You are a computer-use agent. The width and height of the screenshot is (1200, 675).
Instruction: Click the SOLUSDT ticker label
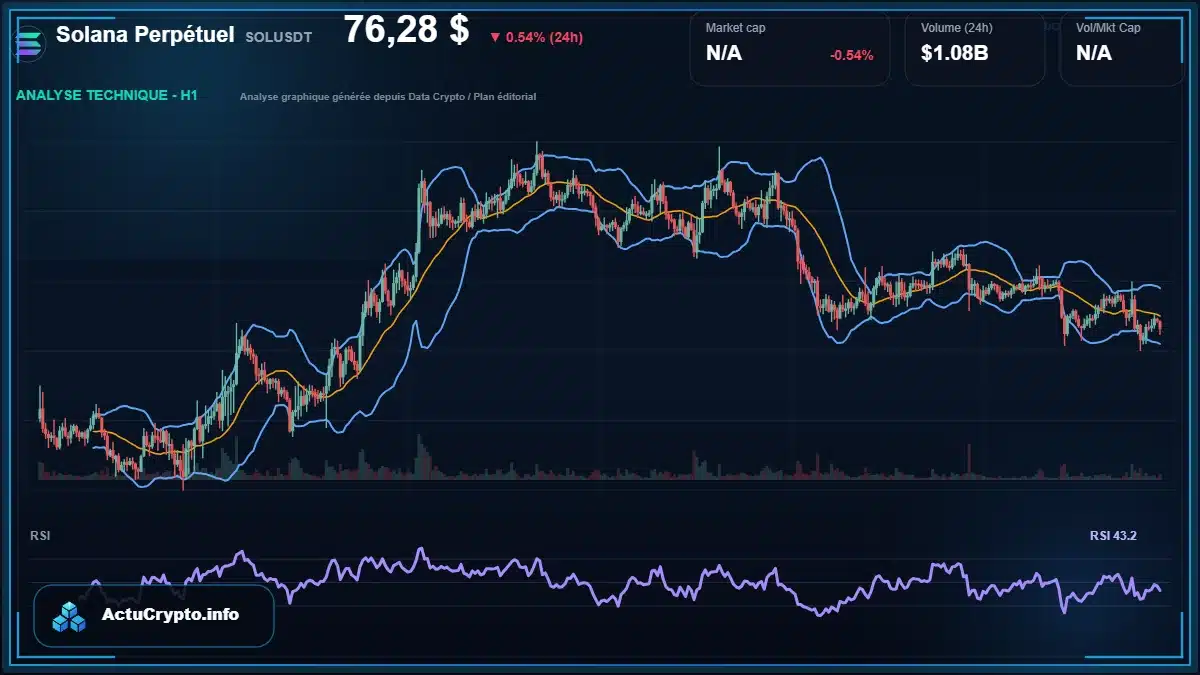point(279,36)
